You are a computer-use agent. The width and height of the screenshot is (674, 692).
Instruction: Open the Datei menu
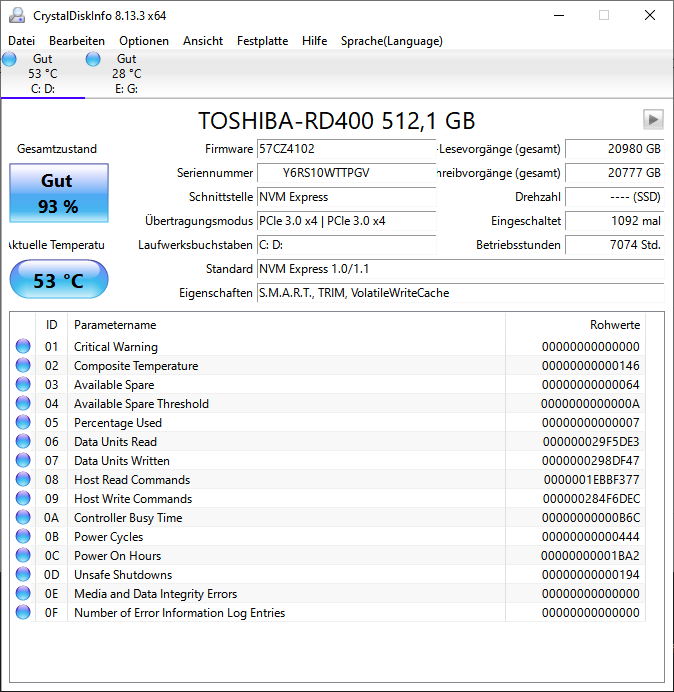[x=21, y=41]
